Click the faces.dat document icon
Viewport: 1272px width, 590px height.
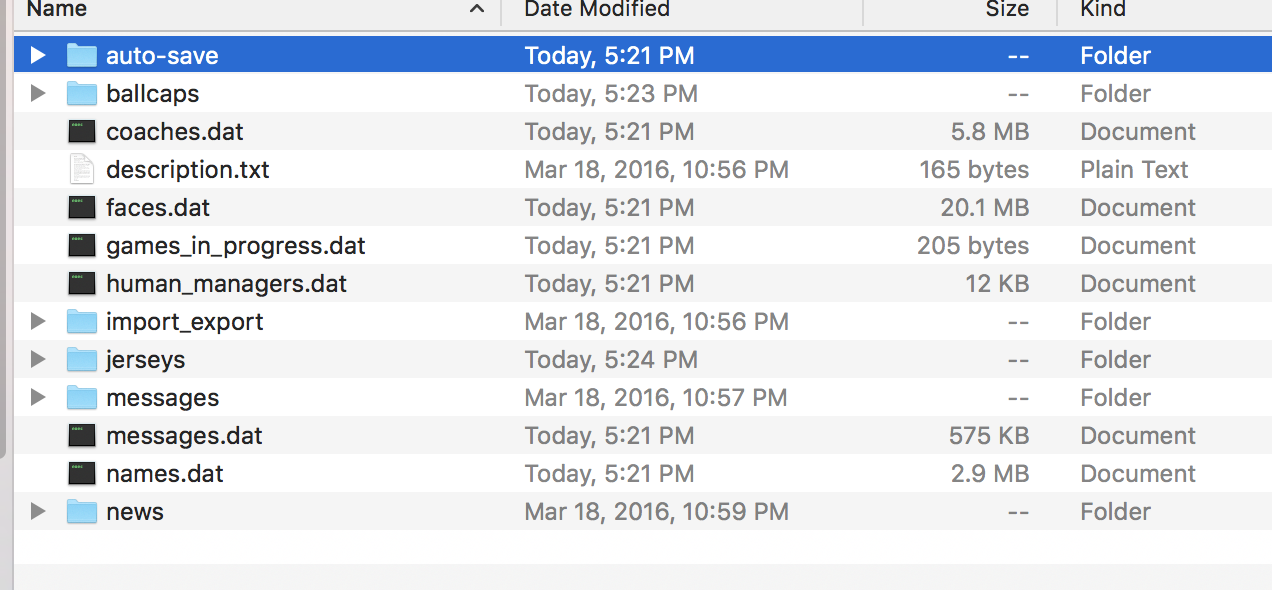tap(82, 208)
